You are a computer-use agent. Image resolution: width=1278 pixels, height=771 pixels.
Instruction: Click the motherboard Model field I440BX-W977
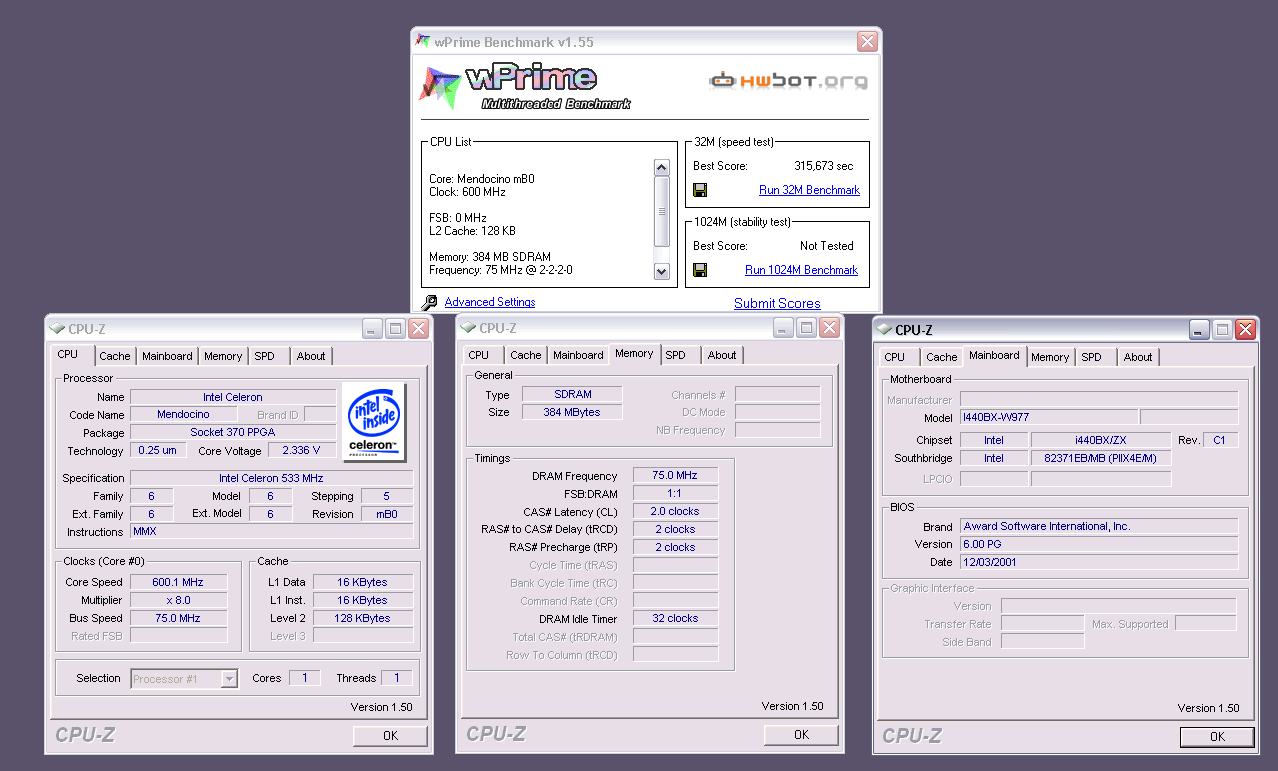point(1048,417)
